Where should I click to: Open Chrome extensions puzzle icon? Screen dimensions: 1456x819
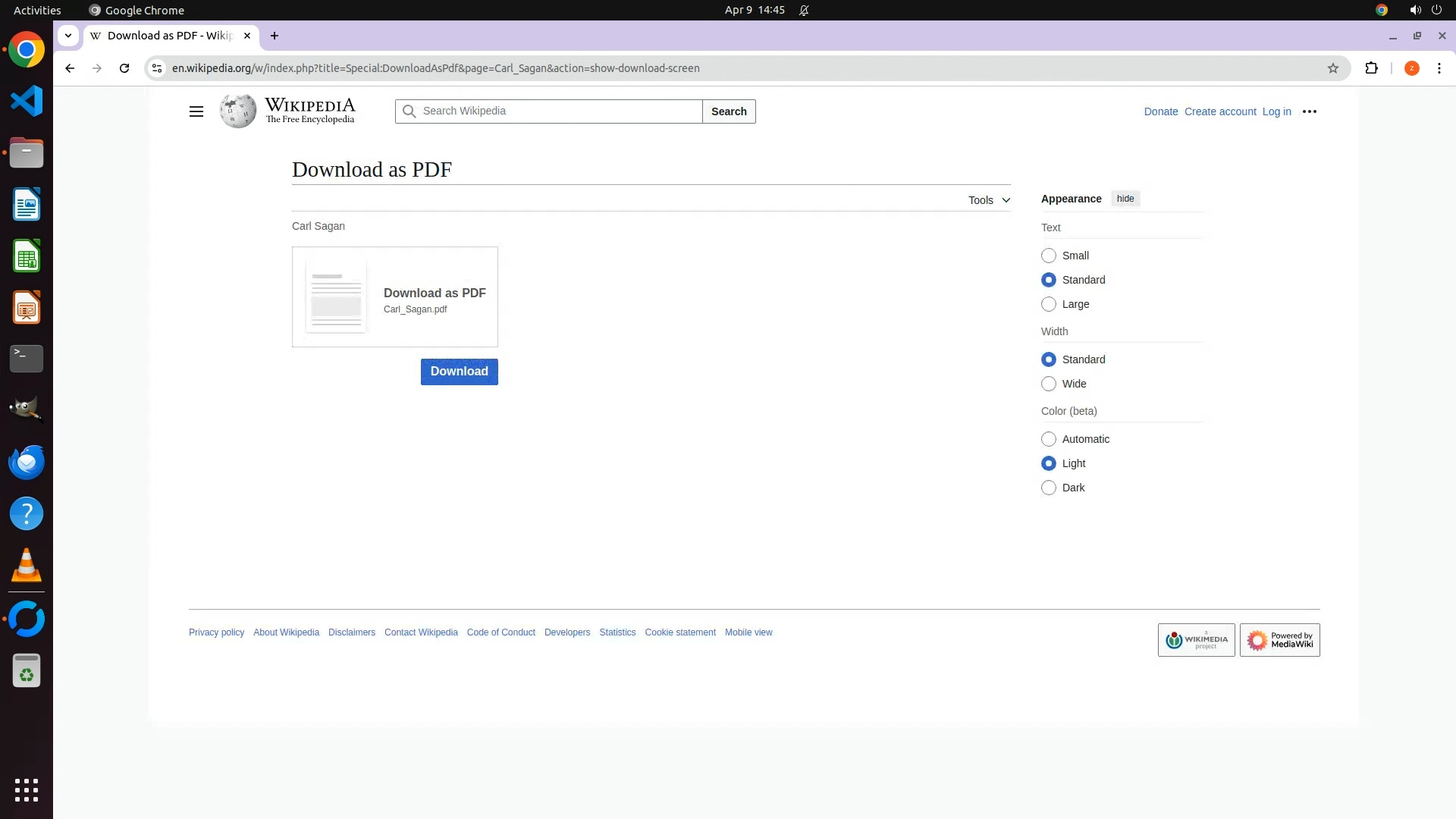(1371, 68)
